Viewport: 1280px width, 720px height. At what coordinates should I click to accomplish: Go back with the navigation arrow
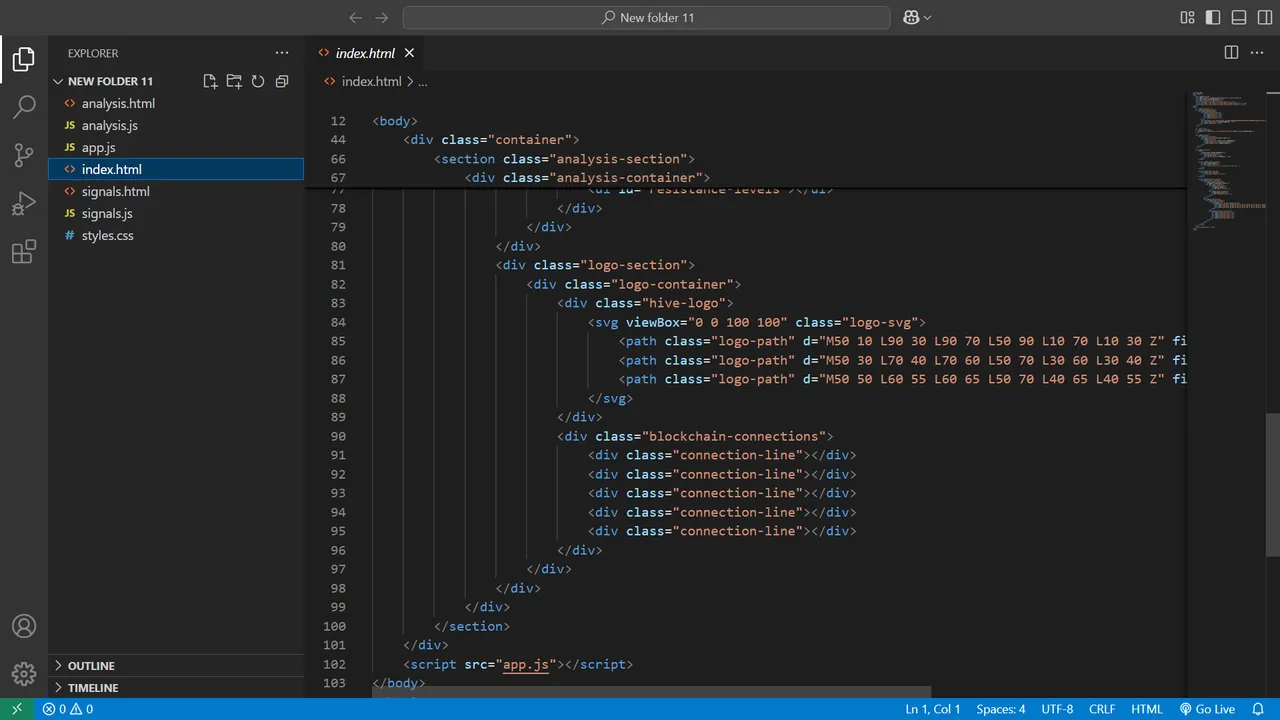point(355,17)
